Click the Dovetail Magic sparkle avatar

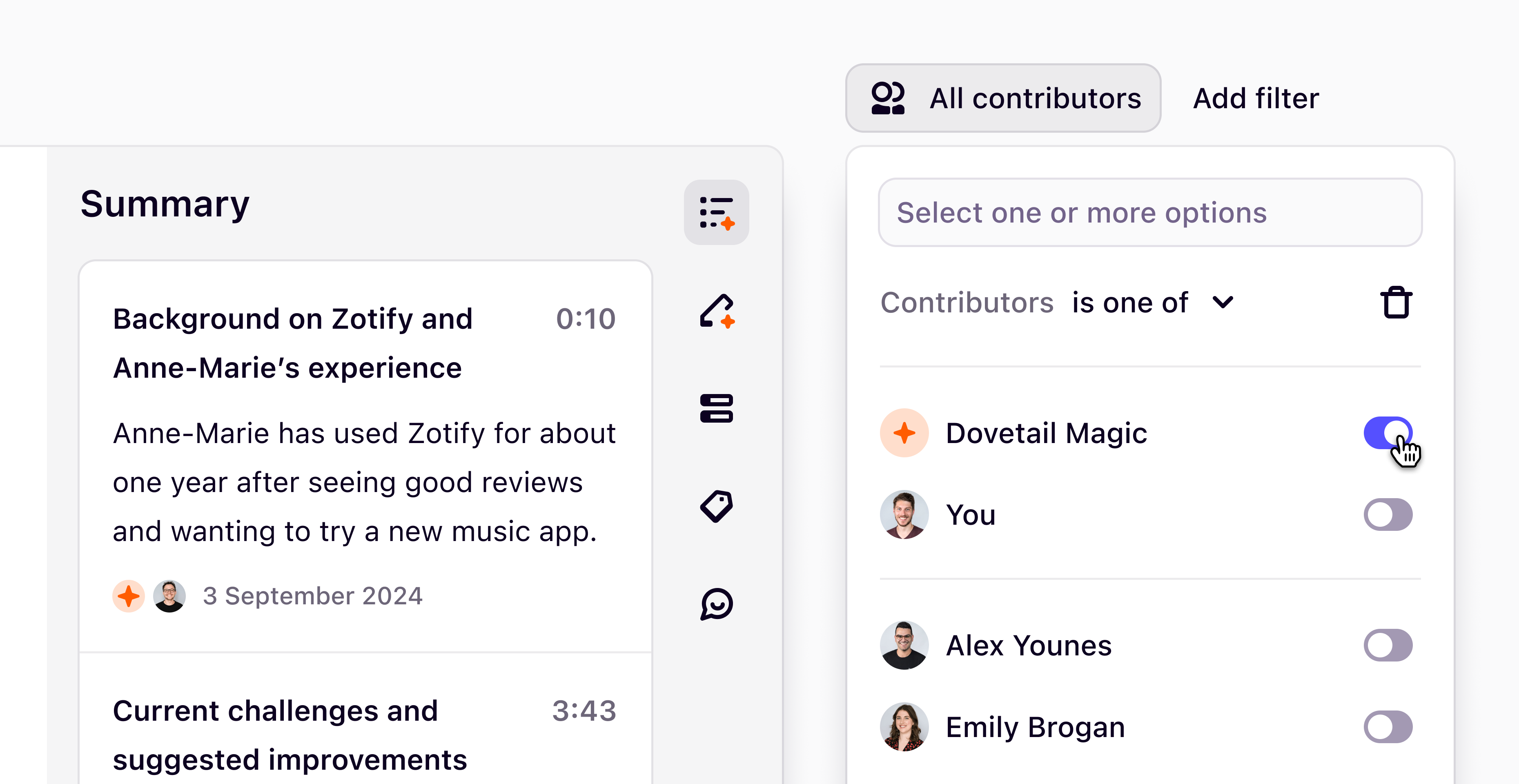pyautogui.click(x=904, y=432)
